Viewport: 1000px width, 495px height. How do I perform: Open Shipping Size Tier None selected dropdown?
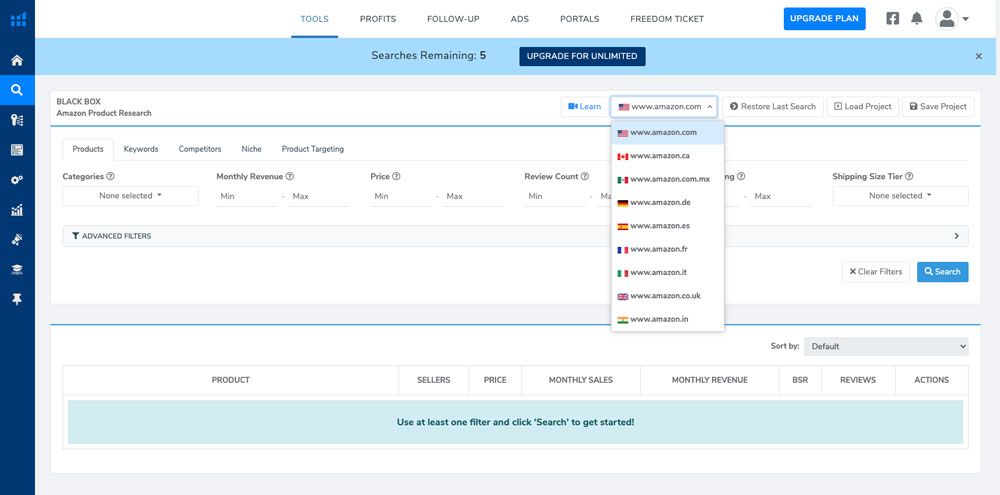(900, 196)
